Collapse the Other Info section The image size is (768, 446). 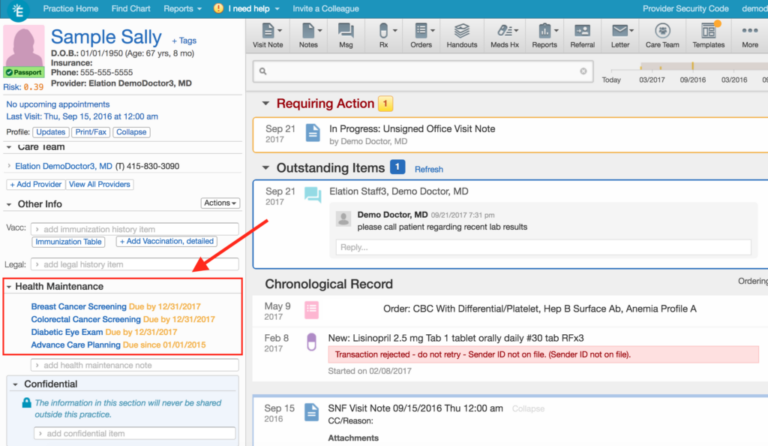tap(9, 204)
